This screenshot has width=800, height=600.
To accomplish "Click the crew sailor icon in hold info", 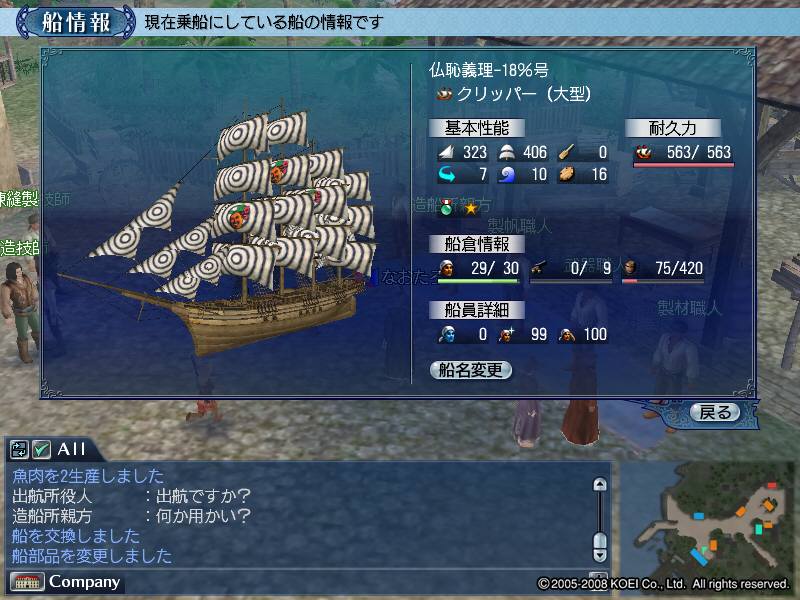I will click(x=446, y=267).
